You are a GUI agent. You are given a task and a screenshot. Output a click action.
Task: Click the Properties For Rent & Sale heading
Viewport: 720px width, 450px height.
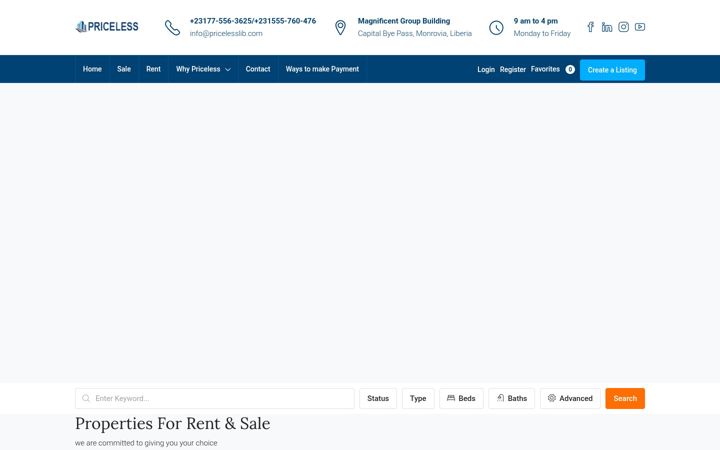pos(173,423)
